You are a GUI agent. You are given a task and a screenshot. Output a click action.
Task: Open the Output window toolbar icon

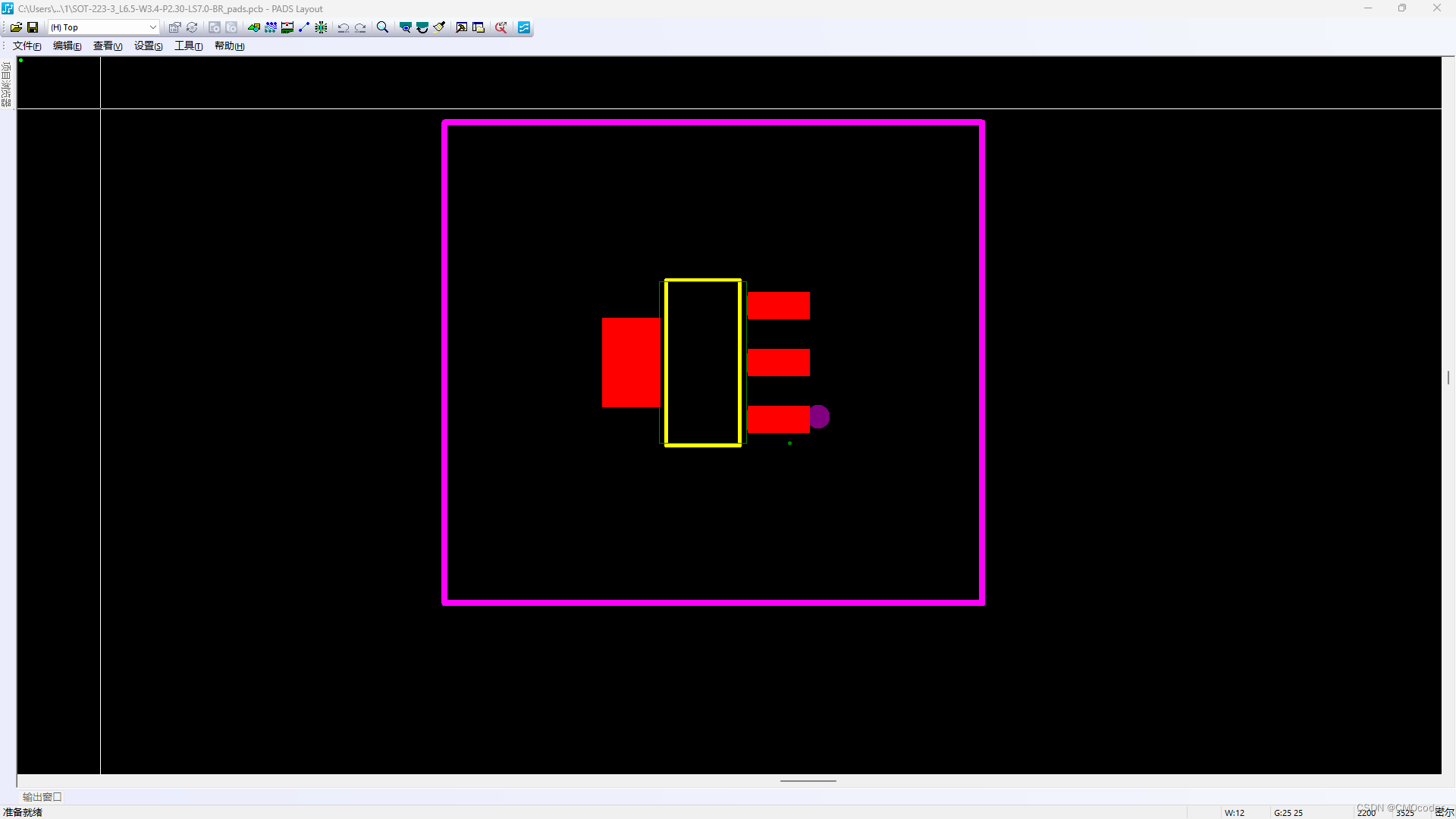click(461, 27)
